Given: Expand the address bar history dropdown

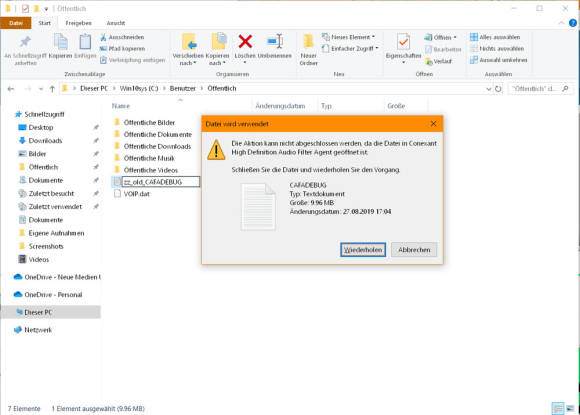Looking at the screenshot, I should pyautogui.click(x=488, y=89).
